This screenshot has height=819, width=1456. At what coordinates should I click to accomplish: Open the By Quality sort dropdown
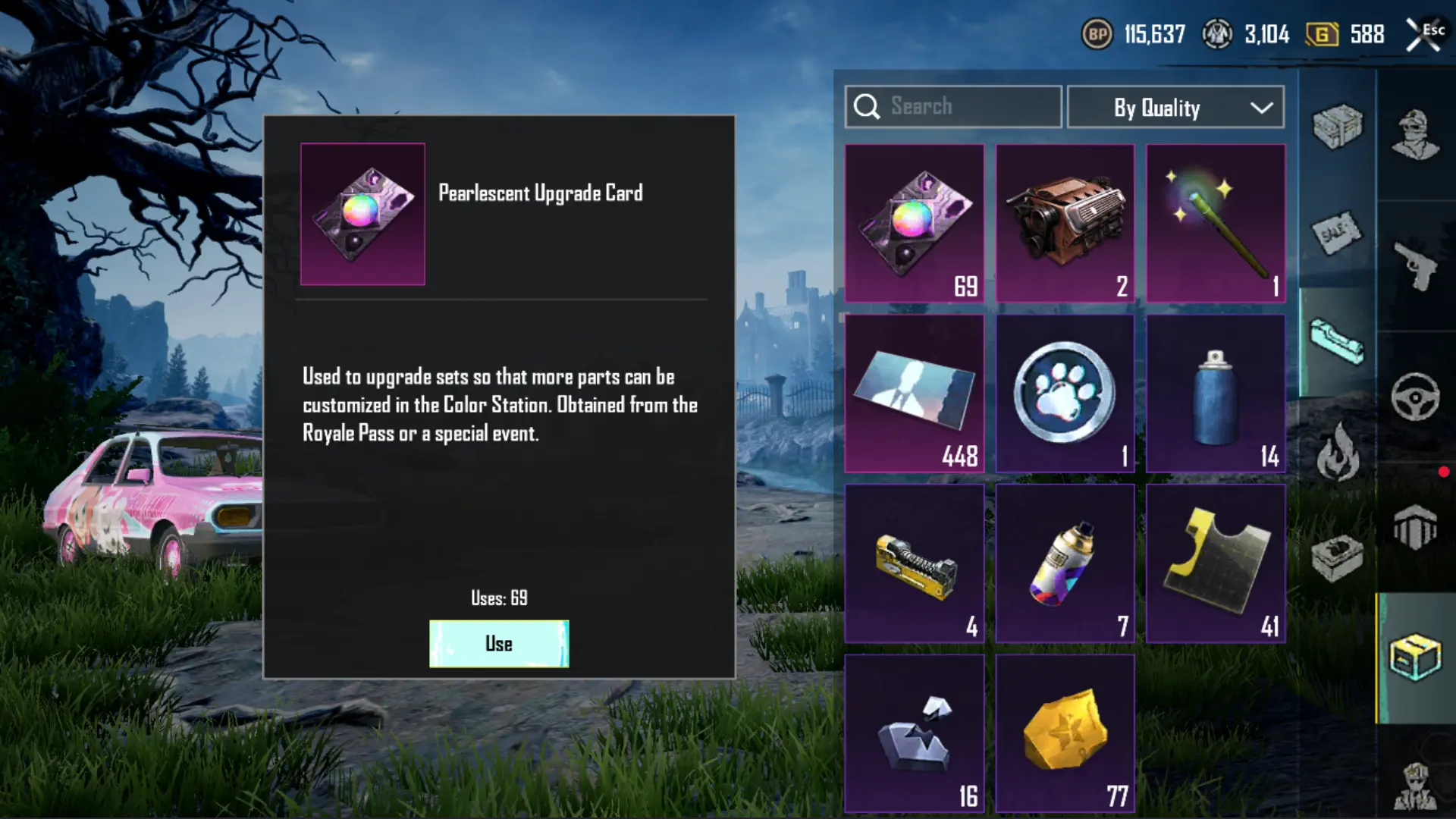coord(1175,107)
